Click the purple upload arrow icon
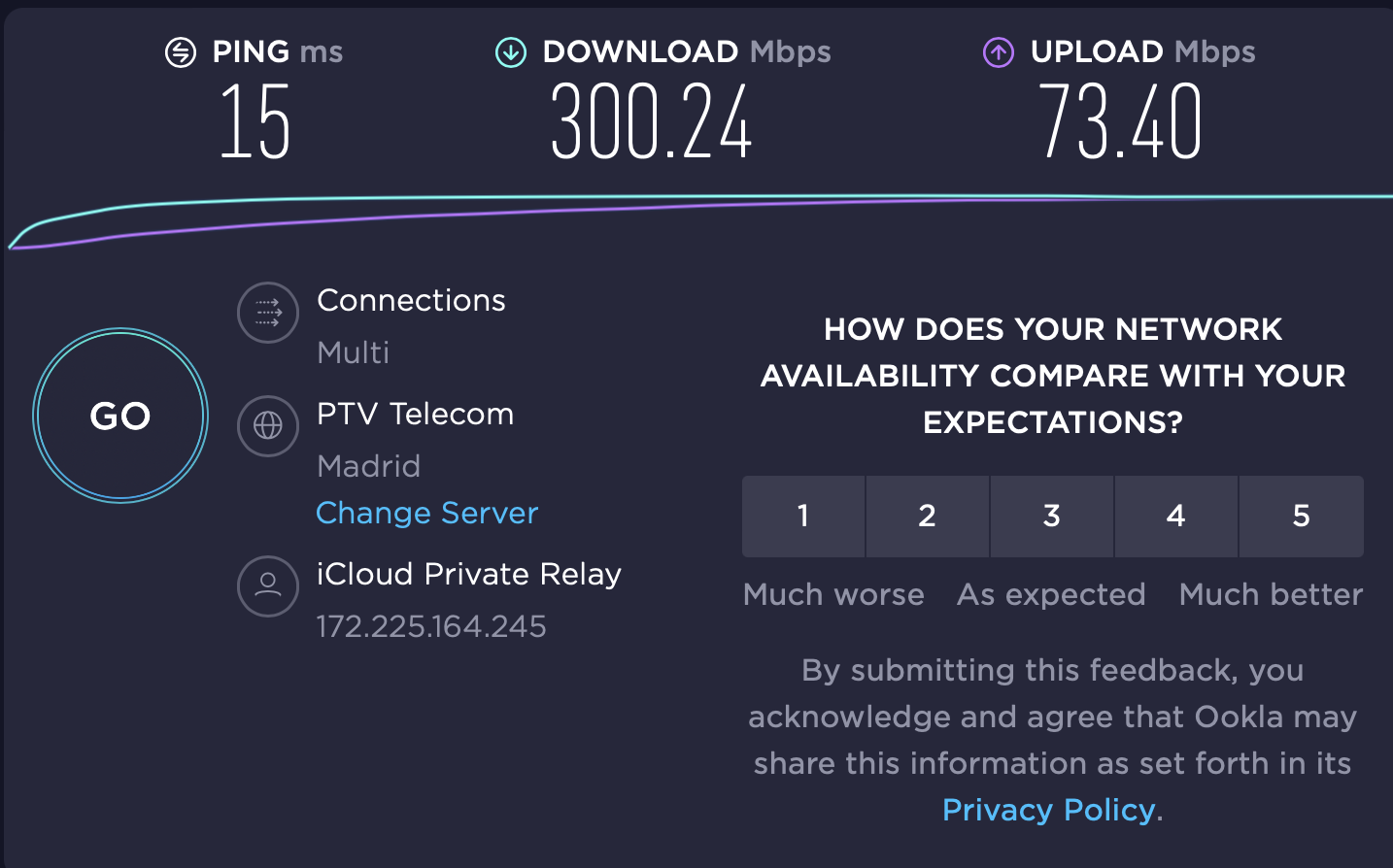This screenshot has width=1393, height=868. point(999,52)
